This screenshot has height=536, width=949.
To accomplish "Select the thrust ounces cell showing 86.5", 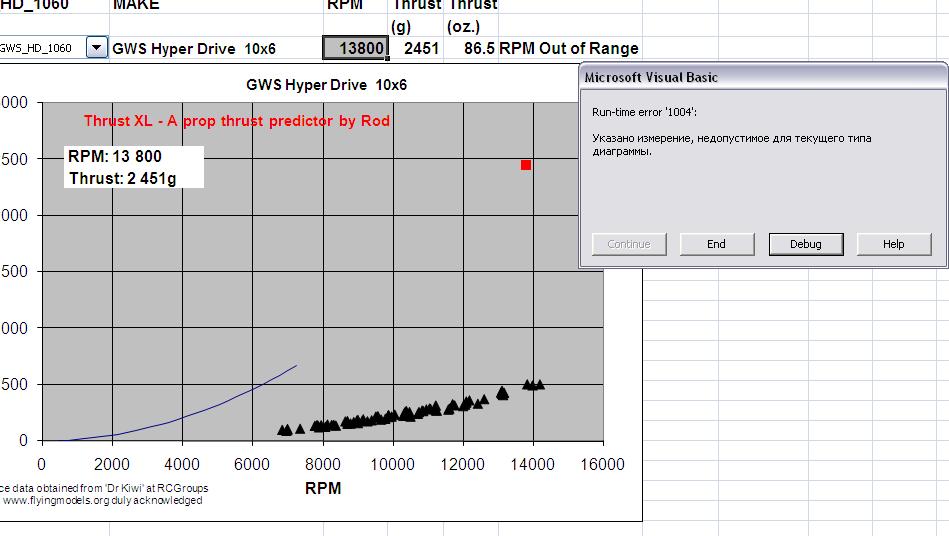I will pos(471,48).
